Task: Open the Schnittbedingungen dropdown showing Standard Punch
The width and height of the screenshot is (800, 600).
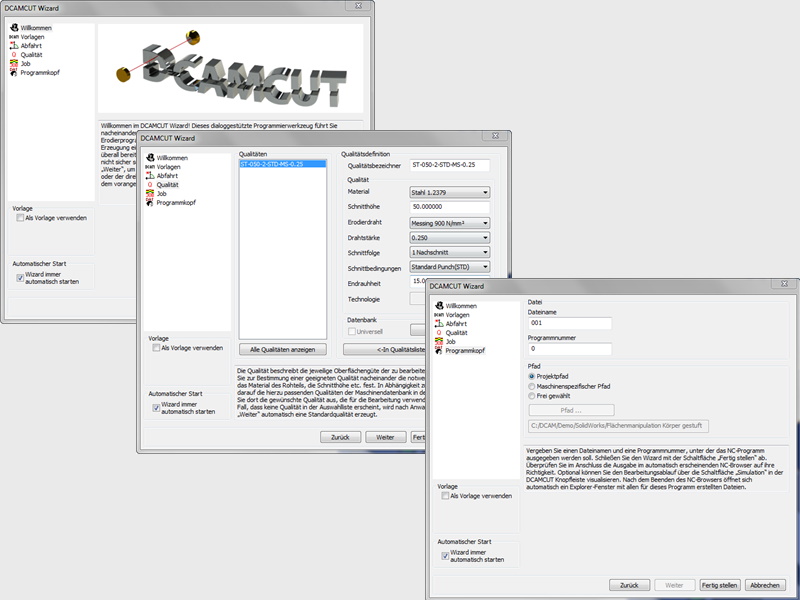Action: tap(449, 267)
